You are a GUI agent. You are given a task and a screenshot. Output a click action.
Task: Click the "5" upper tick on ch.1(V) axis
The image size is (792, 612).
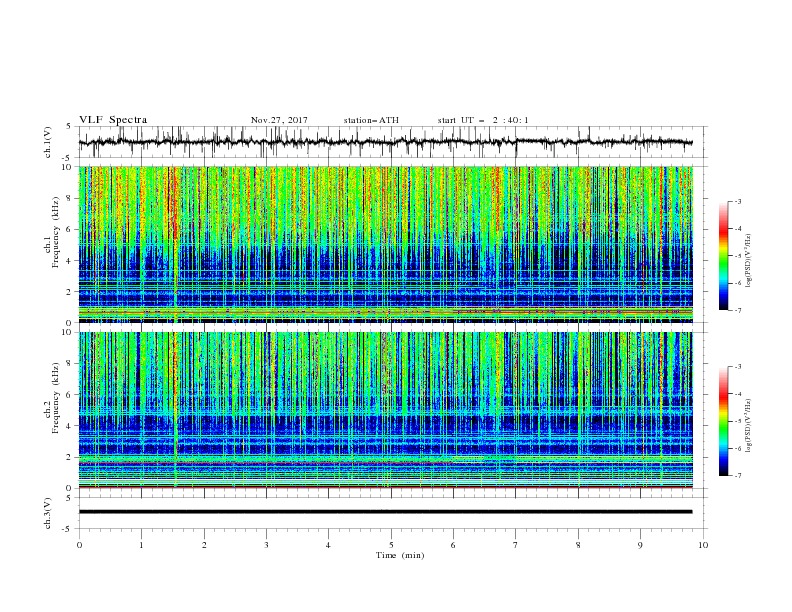[70, 126]
